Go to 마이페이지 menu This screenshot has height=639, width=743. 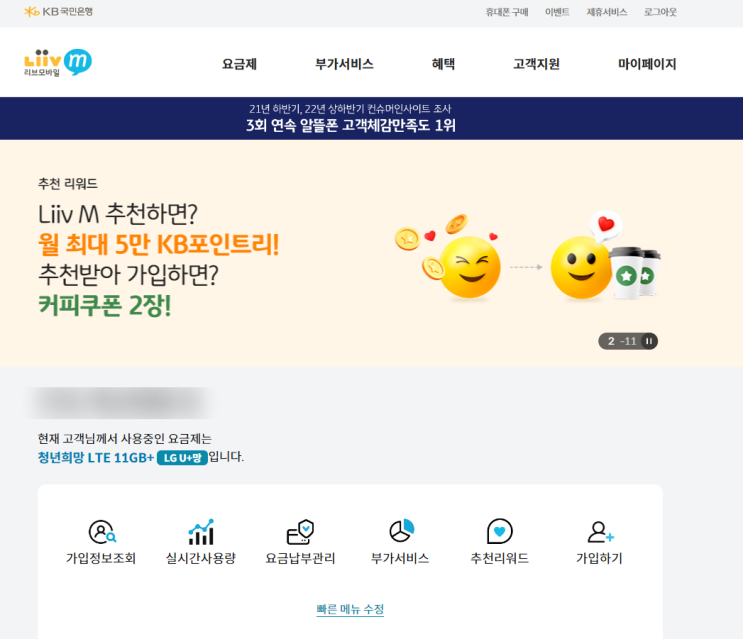pyautogui.click(x=647, y=63)
